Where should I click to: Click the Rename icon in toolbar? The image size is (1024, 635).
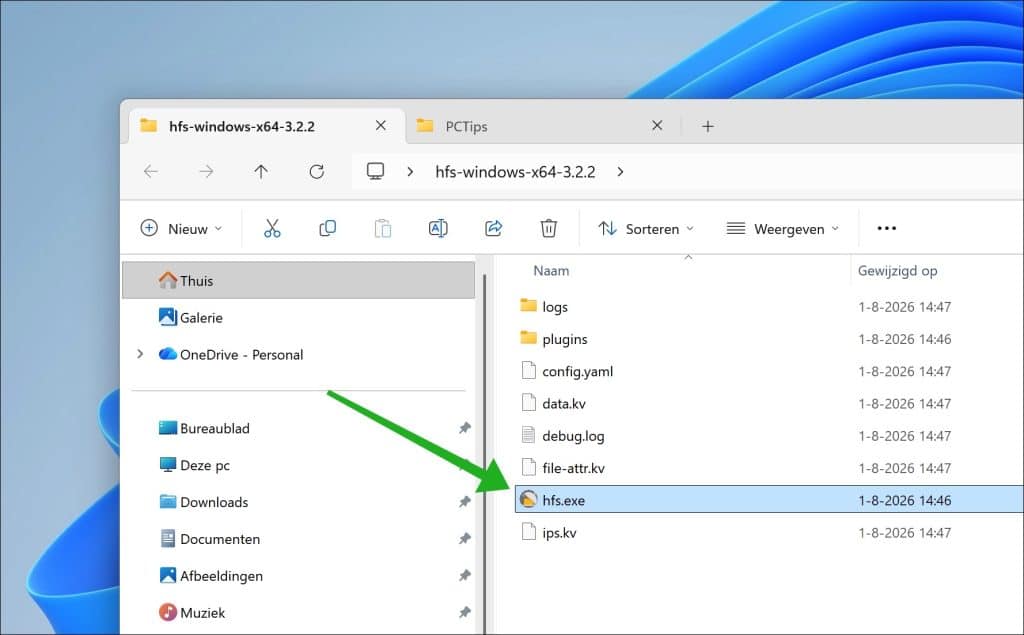(x=438, y=228)
